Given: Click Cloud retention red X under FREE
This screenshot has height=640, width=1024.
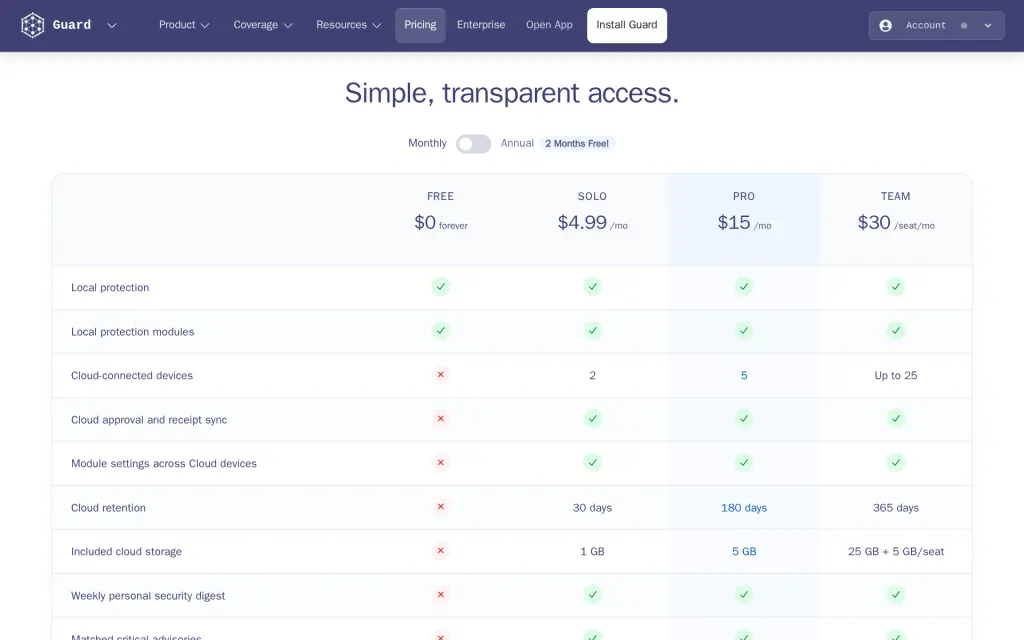Looking at the screenshot, I should 441,507.
